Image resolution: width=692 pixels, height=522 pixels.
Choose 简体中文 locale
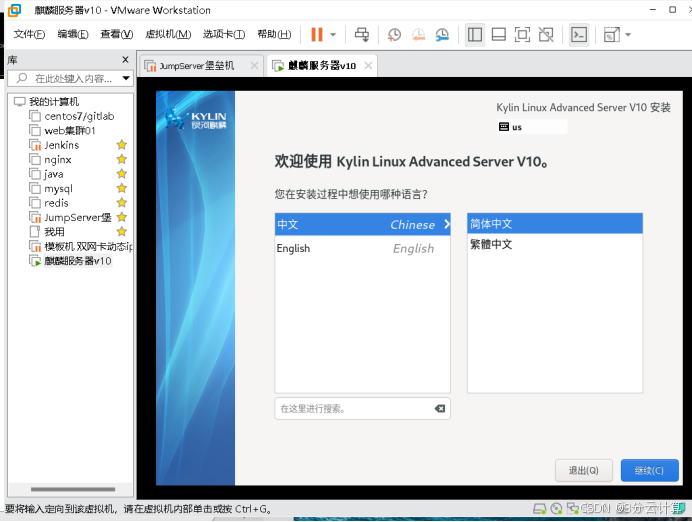pos(555,224)
